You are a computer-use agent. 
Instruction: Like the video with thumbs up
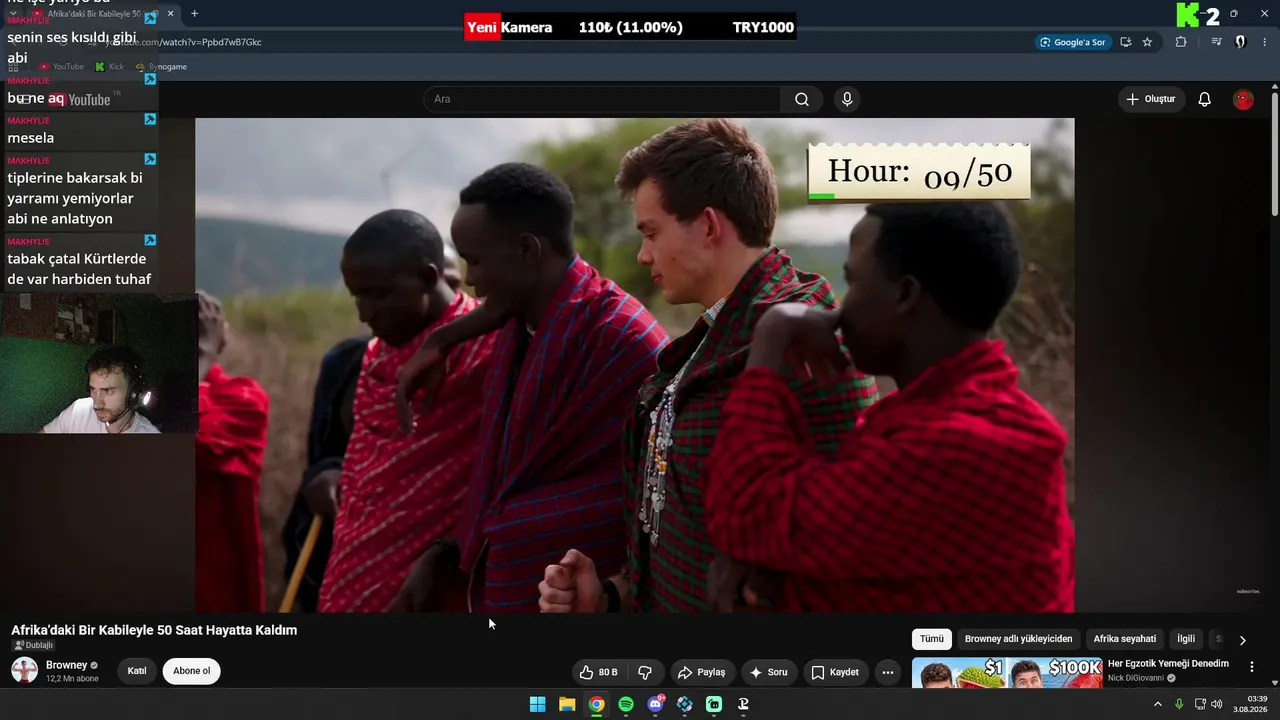tap(598, 672)
